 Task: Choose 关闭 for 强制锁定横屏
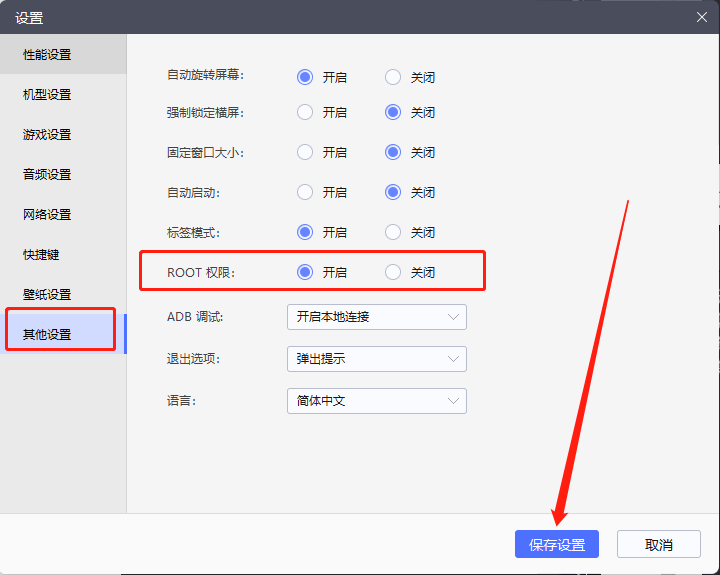pos(393,112)
